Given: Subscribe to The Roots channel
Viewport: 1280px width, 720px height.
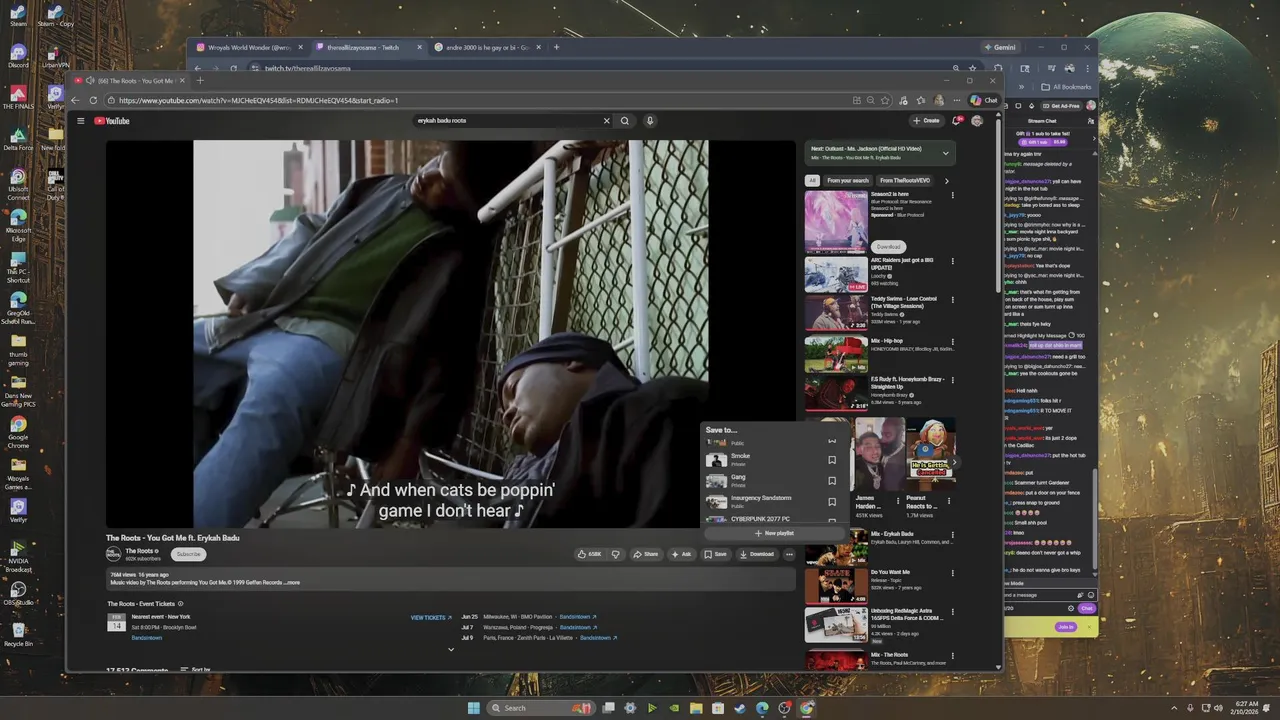Looking at the screenshot, I should 188,554.
